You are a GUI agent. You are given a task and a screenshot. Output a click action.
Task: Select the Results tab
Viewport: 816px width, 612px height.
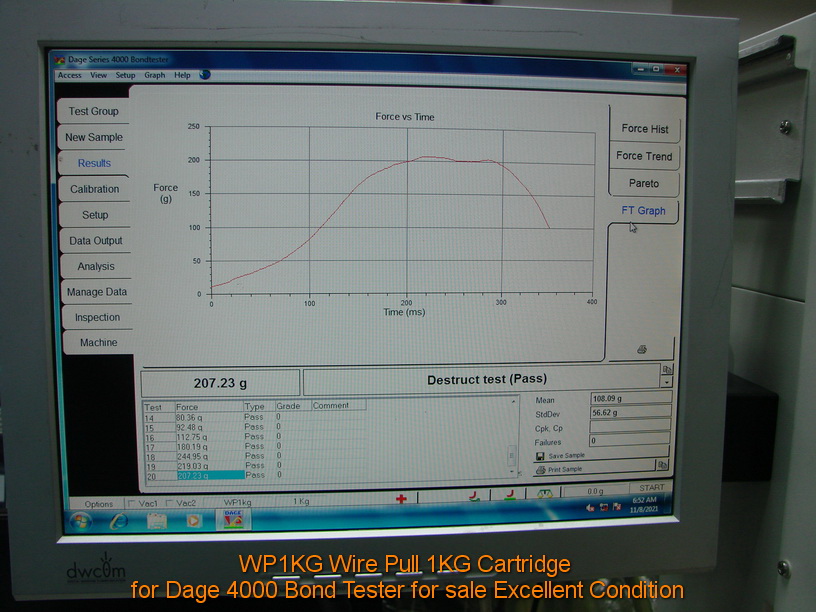[94, 163]
